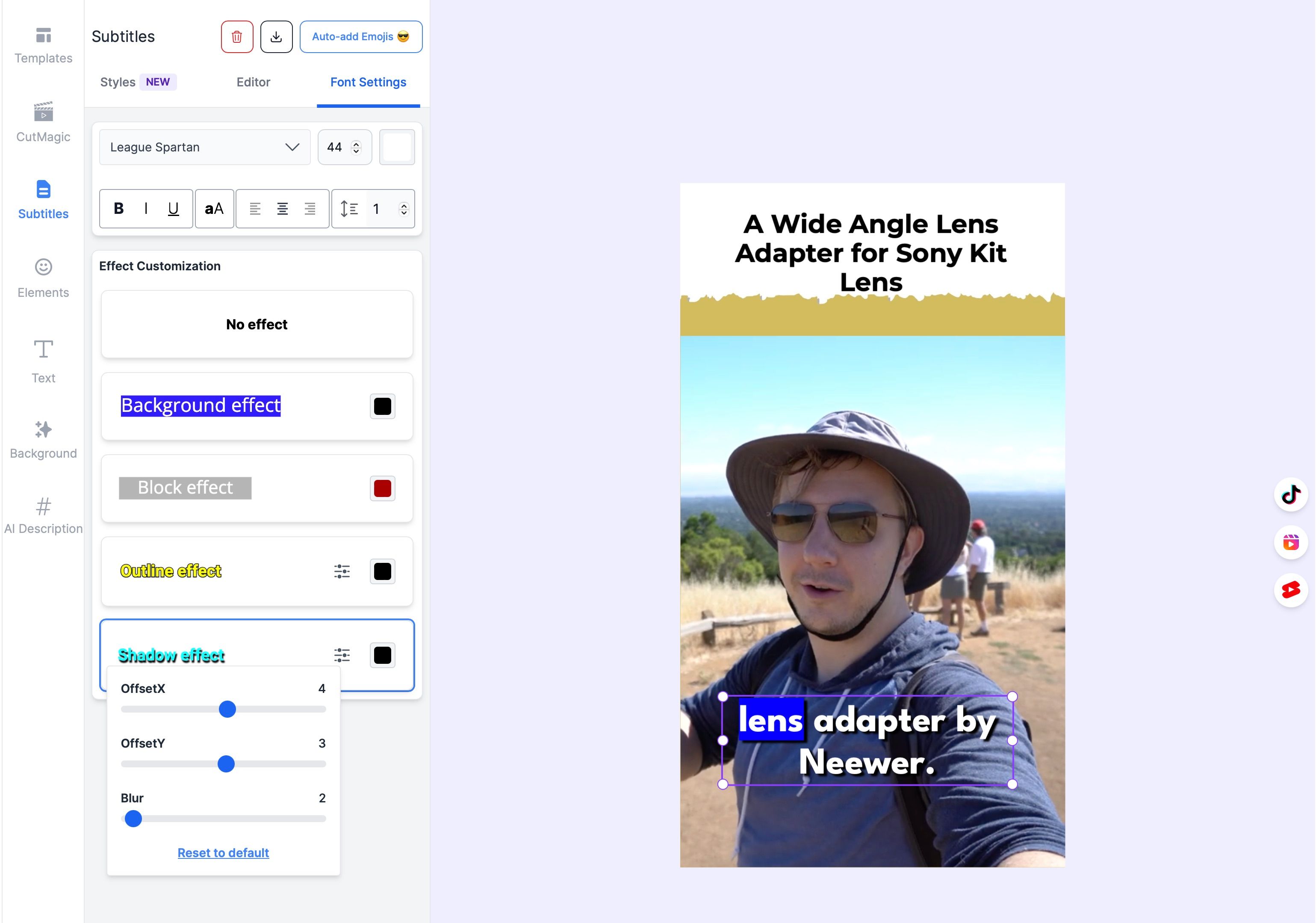
Task: Select the Outline effect option
Action: [x=257, y=571]
